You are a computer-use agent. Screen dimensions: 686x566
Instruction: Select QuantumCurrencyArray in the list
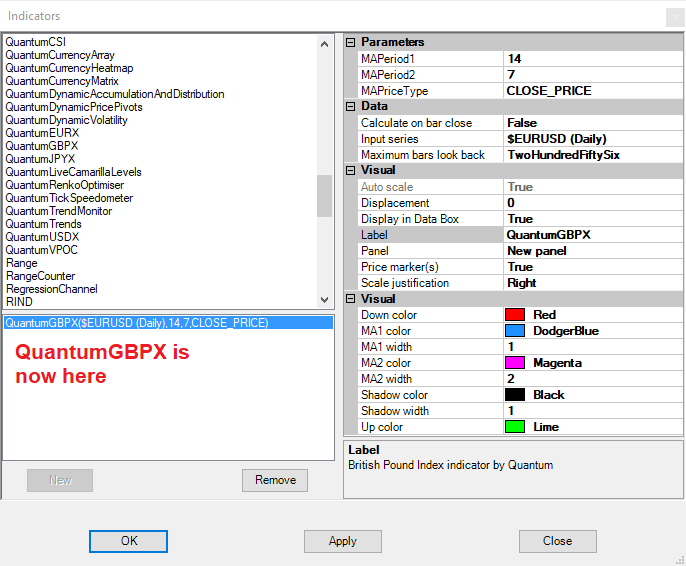60,55
